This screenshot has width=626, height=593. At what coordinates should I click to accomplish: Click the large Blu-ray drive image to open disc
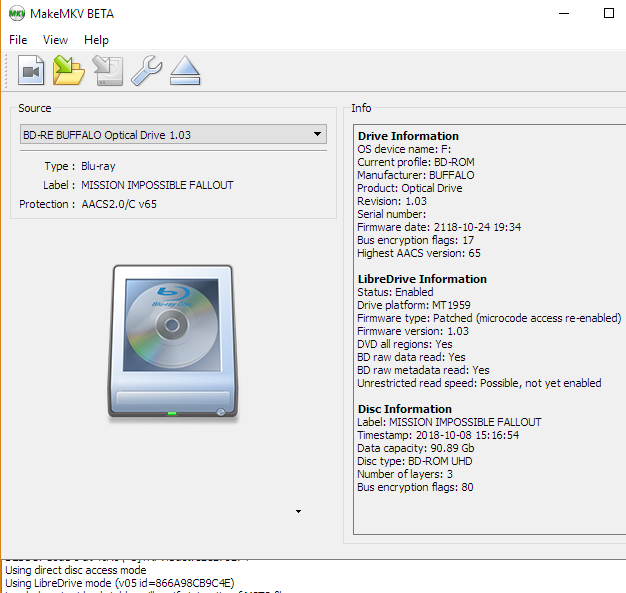point(173,342)
